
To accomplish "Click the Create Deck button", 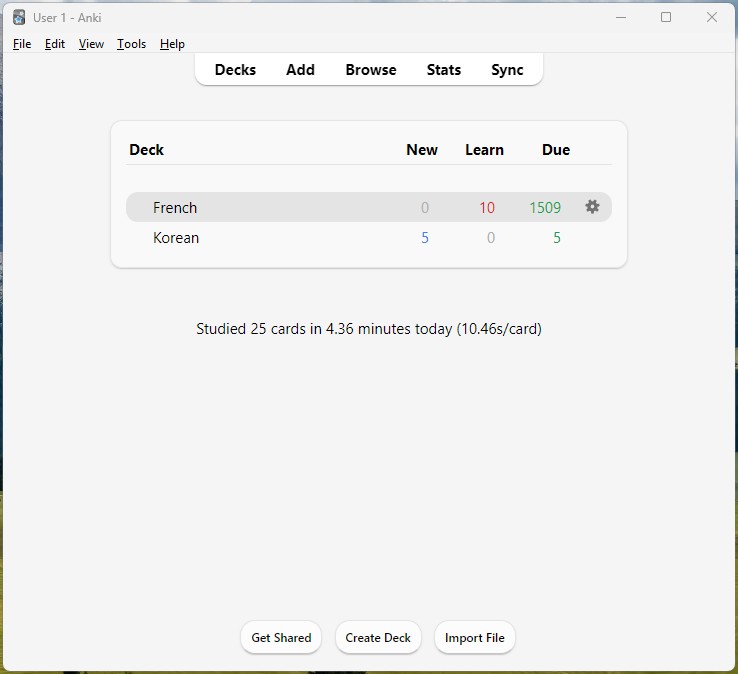I will (x=378, y=637).
